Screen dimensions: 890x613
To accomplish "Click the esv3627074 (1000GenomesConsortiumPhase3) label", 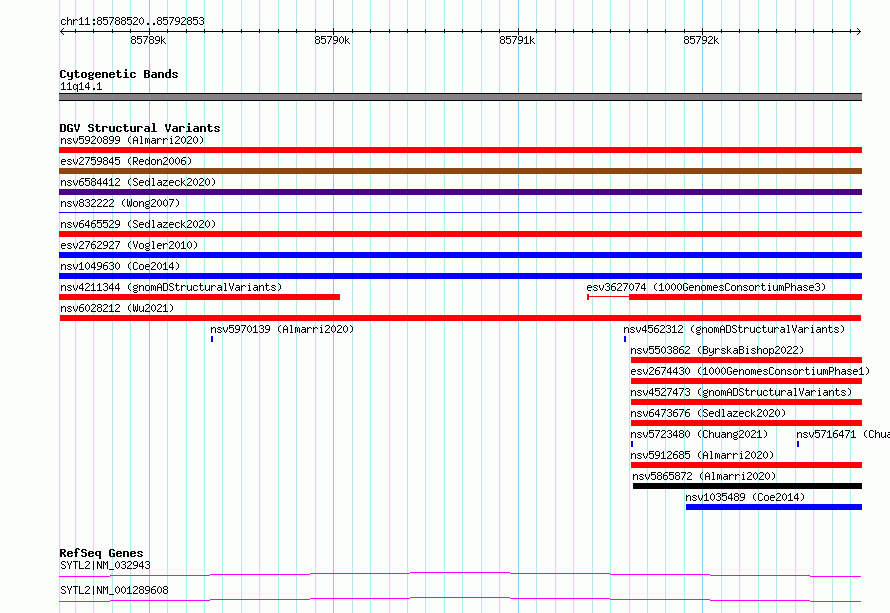I will [706, 287].
